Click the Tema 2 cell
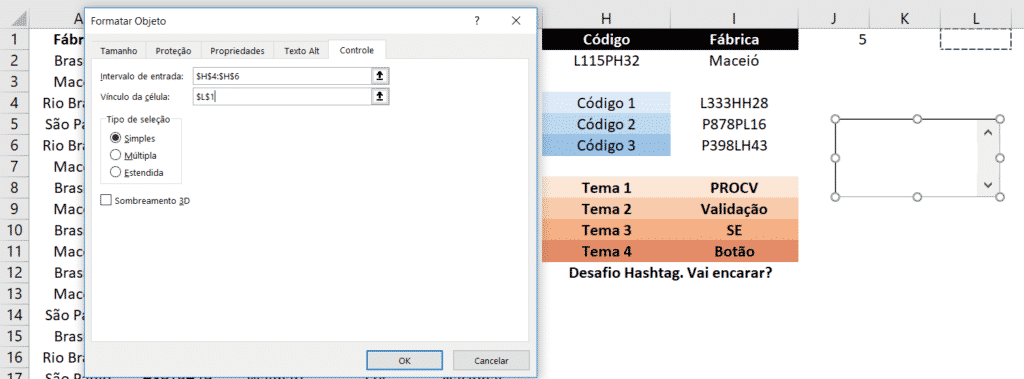 (x=607, y=209)
